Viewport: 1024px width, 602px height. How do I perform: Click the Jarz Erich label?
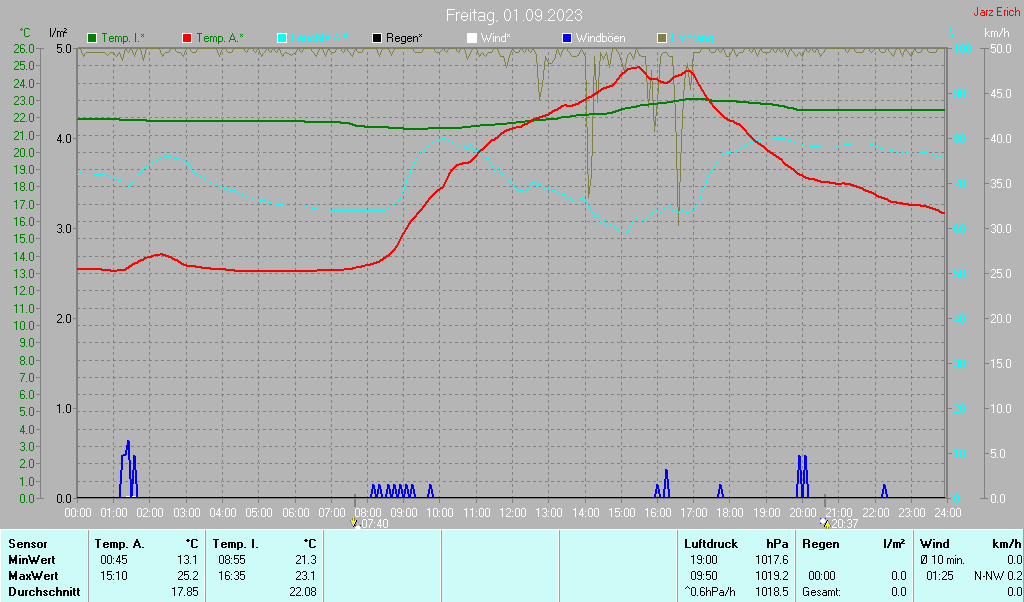[996, 13]
